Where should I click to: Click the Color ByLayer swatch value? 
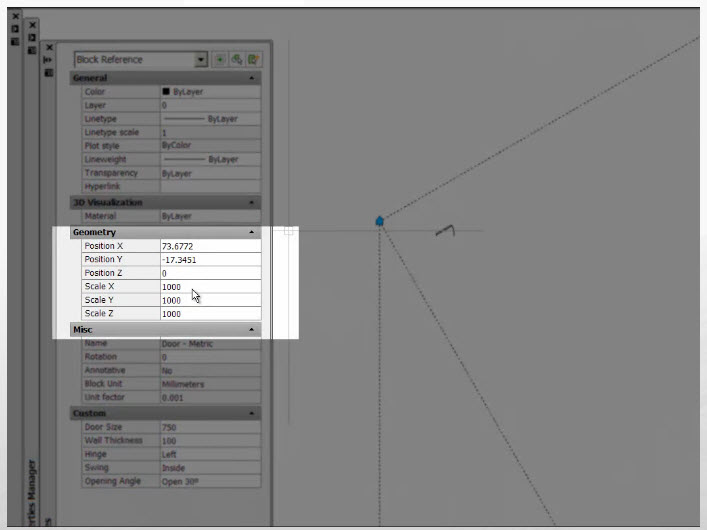click(x=211, y=92)
